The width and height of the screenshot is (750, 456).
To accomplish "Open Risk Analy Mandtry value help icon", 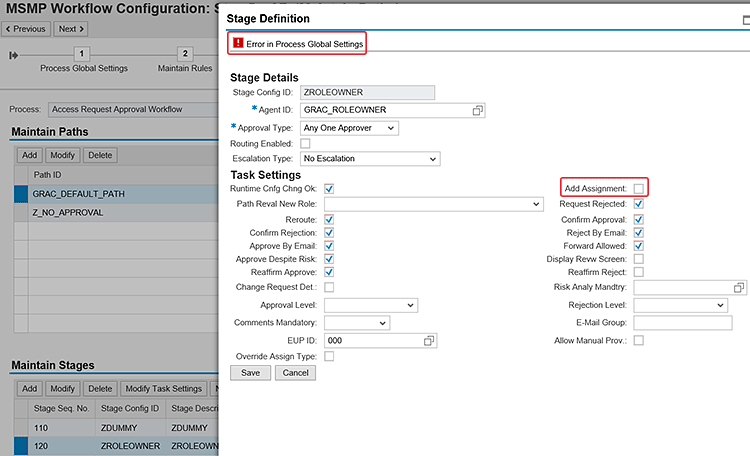I will point(739,287).
